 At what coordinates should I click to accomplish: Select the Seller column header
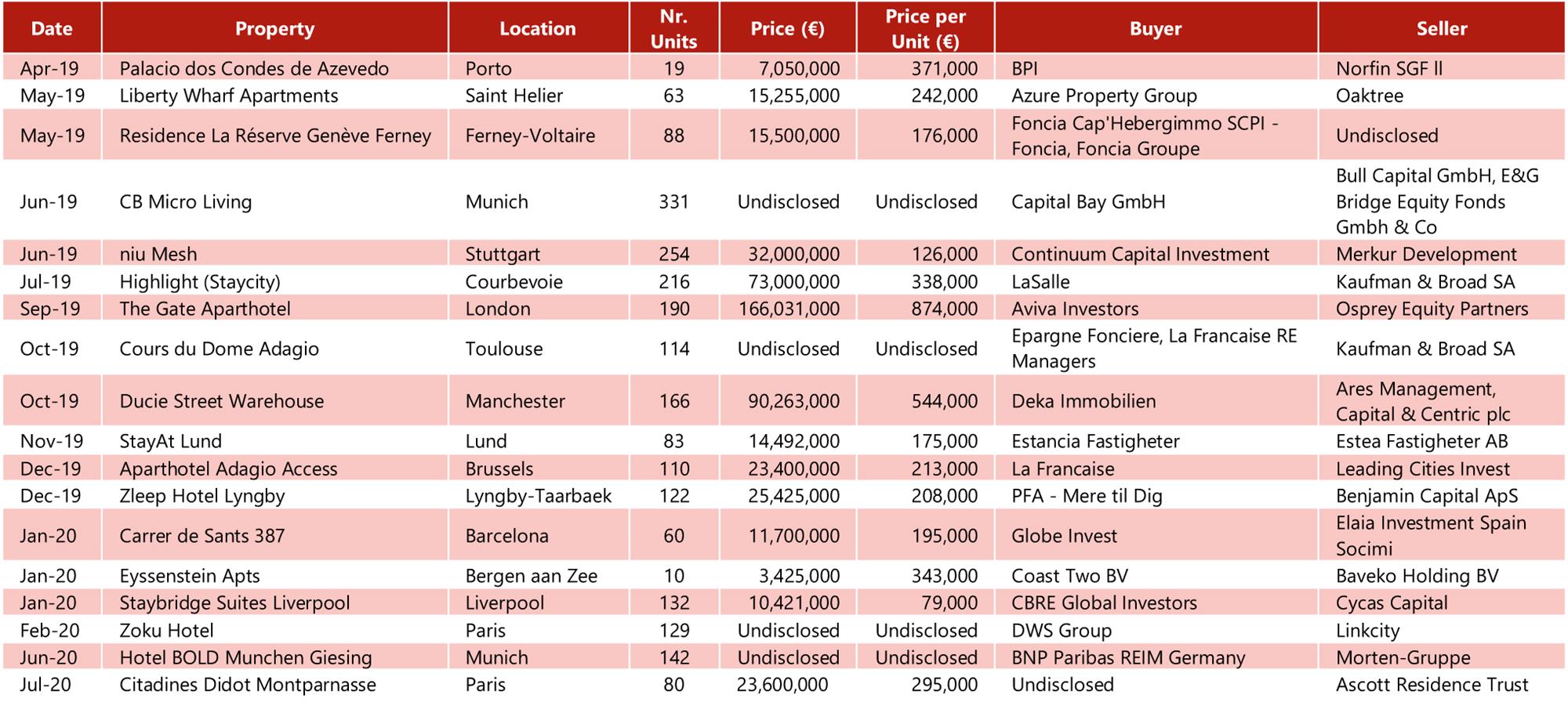coord(1441,29)
